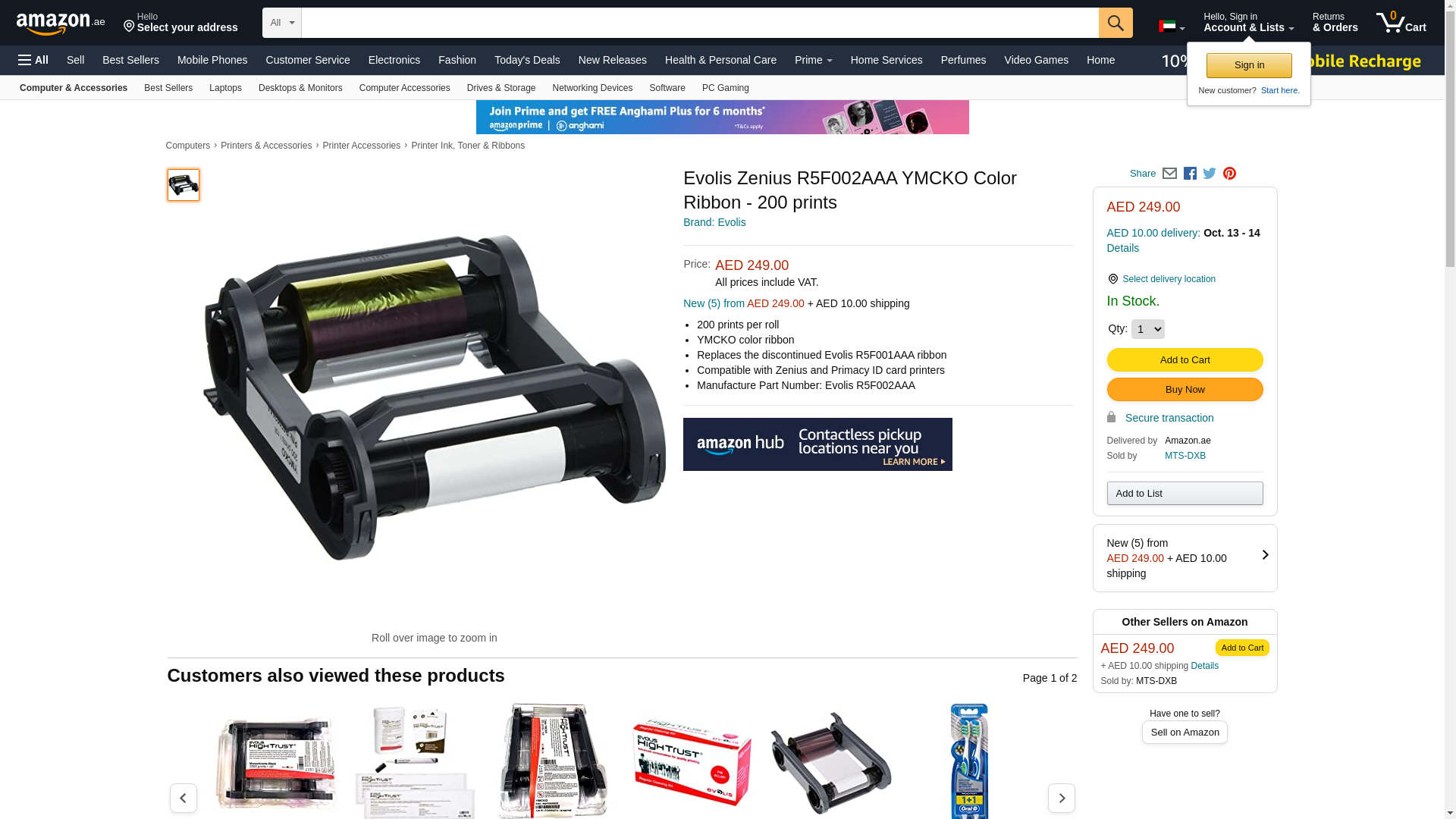Focus the Amazon search text field
1456x819 pixels.
point(700,23)
